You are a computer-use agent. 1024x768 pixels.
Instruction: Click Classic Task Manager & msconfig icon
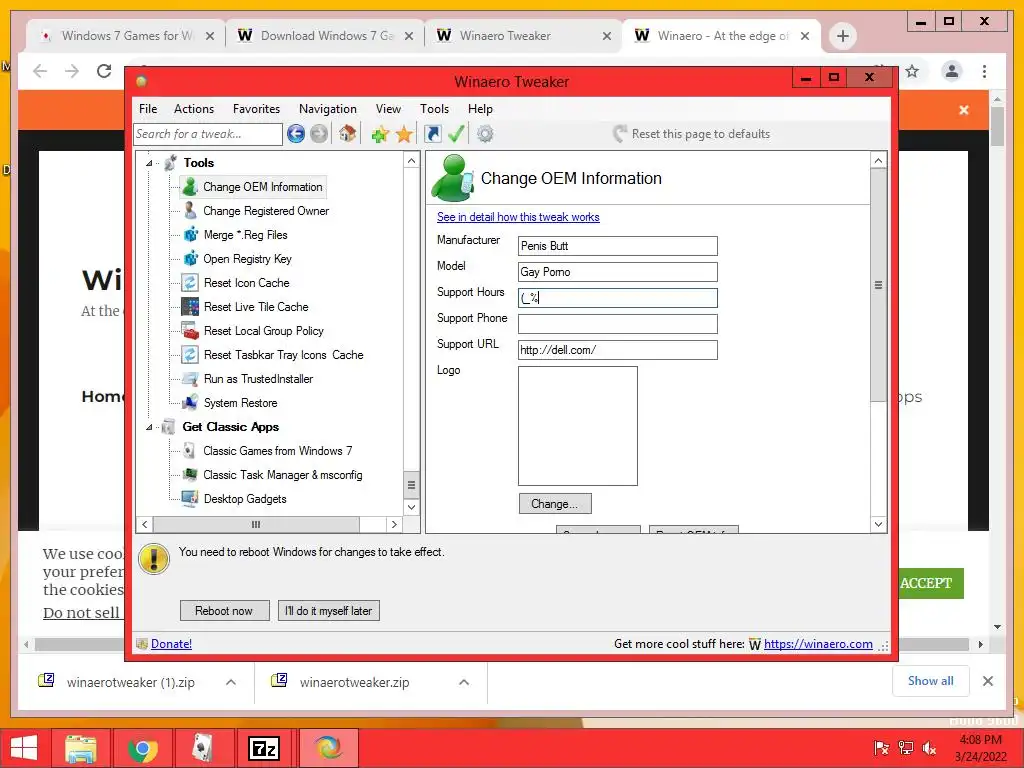190,475
